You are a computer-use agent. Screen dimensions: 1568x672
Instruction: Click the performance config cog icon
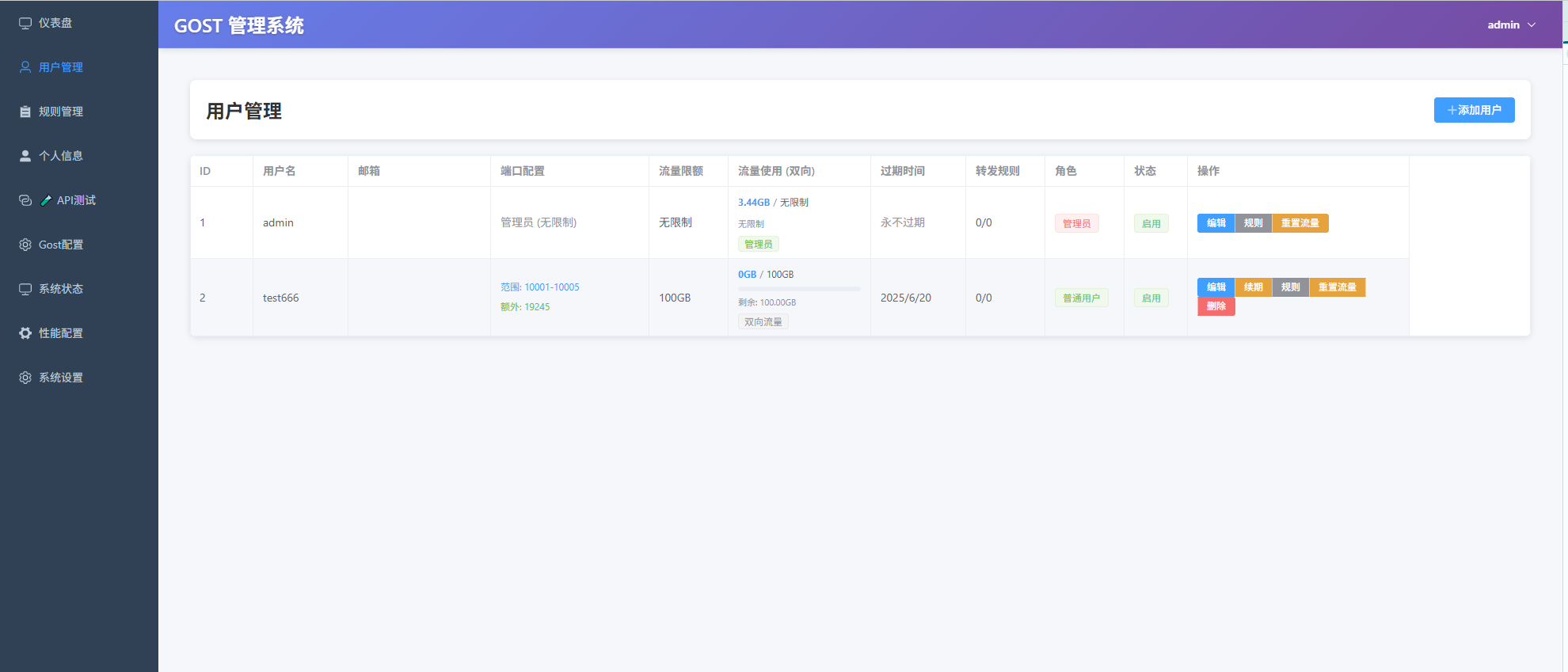[25, 333]
